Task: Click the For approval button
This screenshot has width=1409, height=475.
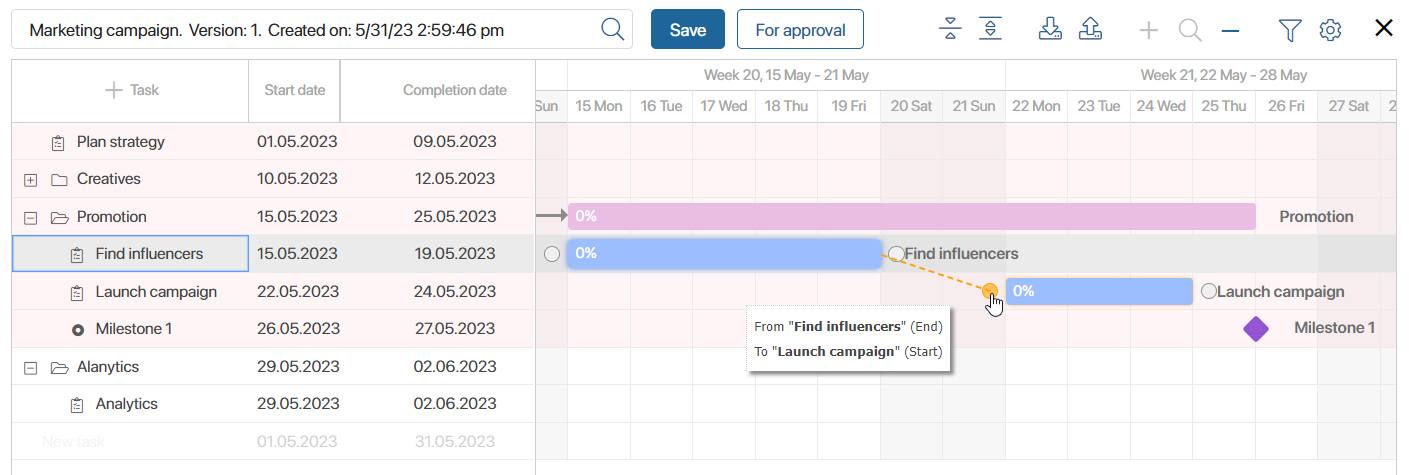Action: pyautogui.click(x=800, y=30)
